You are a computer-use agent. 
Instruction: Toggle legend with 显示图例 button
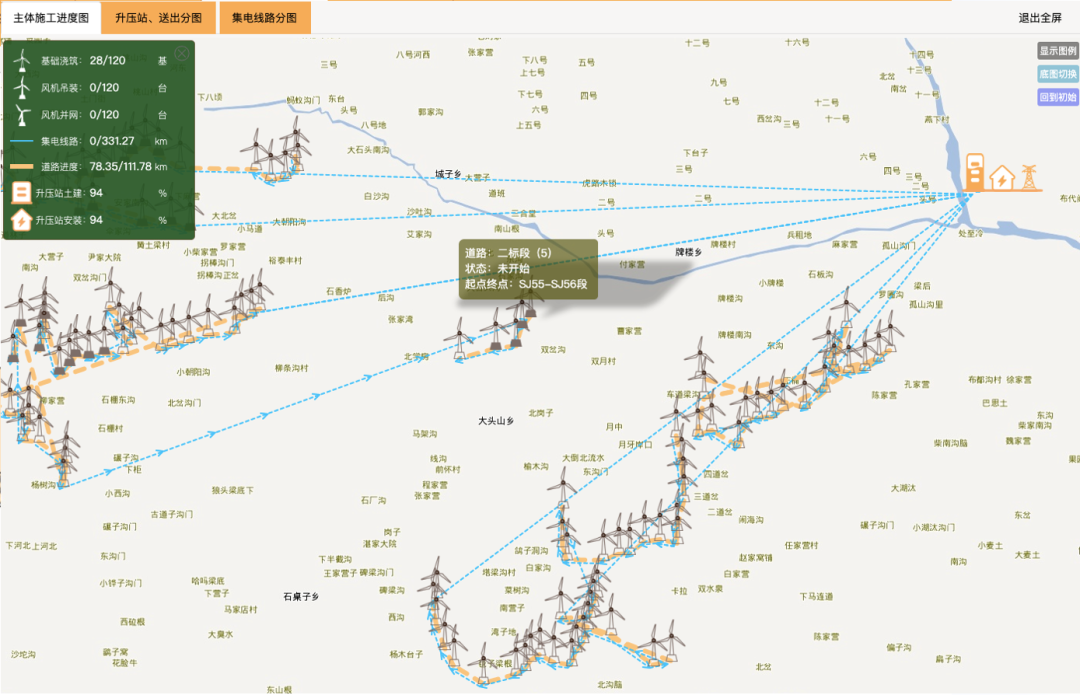pos(1057,51)
